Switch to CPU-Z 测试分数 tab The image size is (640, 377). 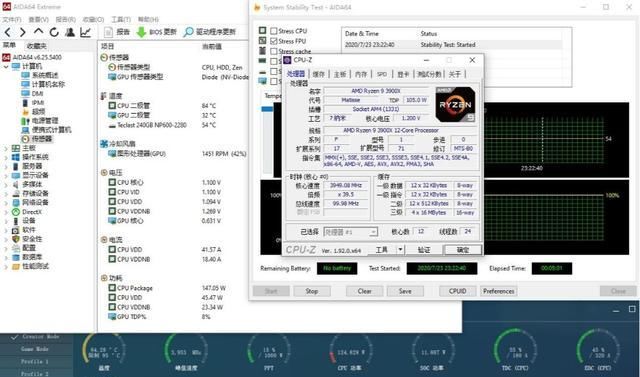coord(429,74)
